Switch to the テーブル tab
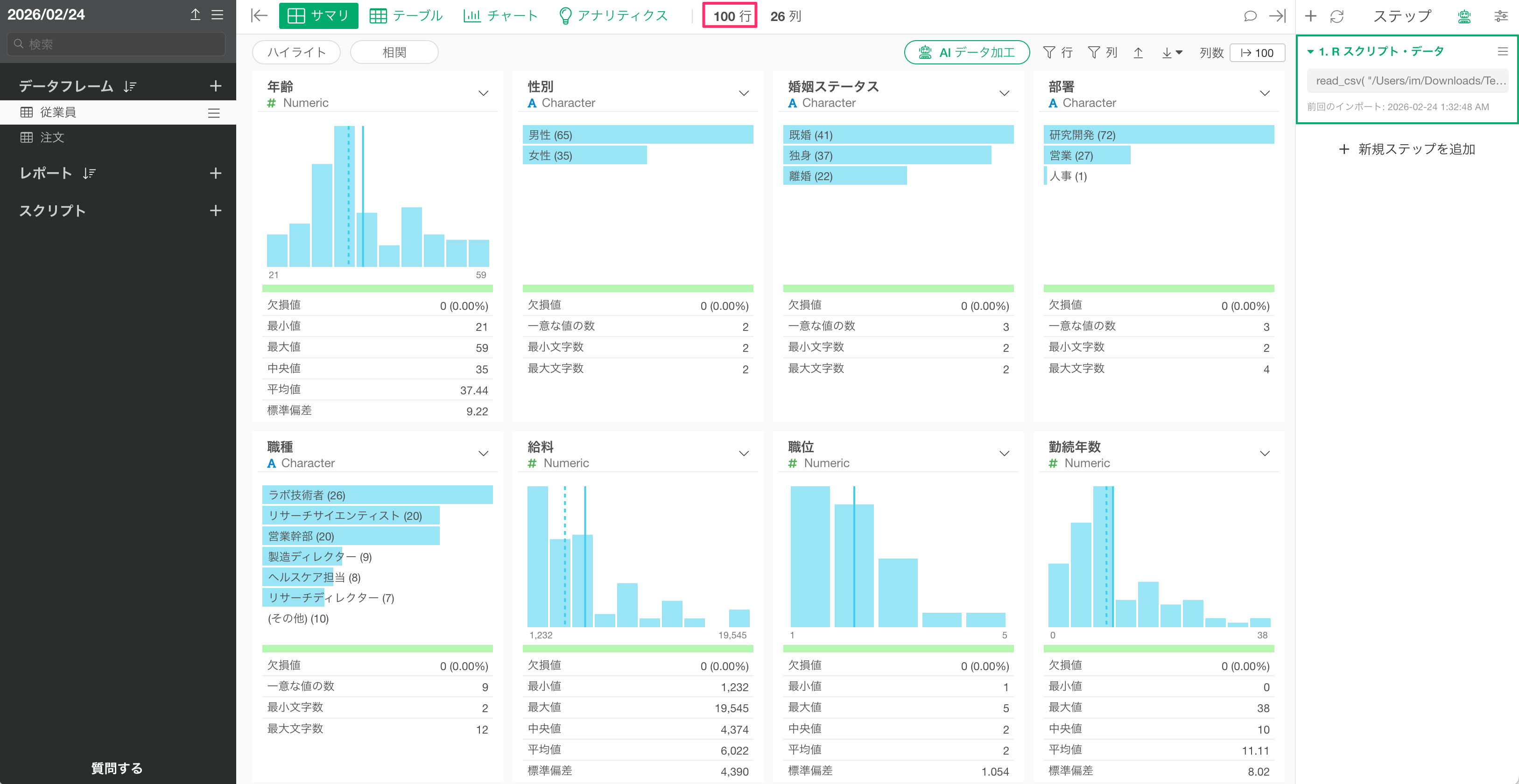 click(x=406, y=16)
